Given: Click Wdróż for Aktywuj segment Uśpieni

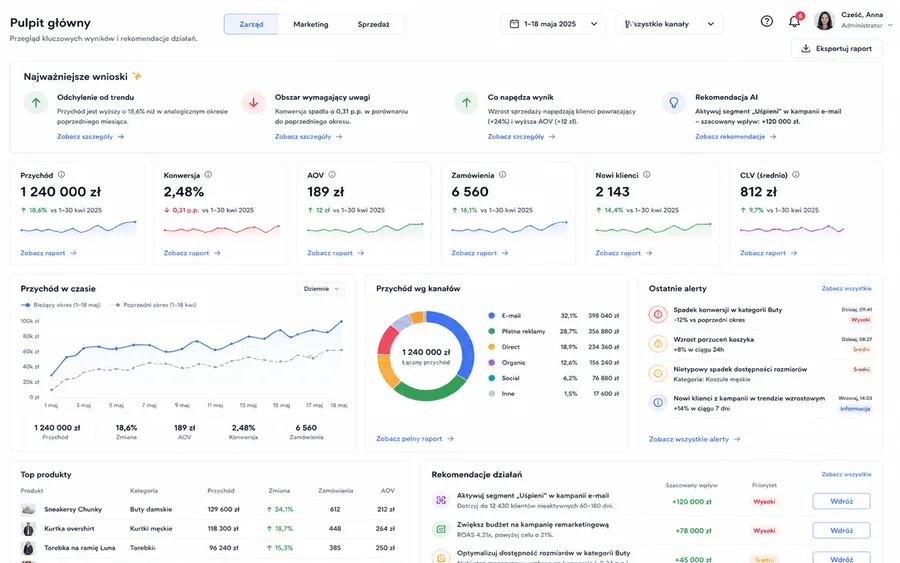Looking at the screenshot, I should point(841,501).
